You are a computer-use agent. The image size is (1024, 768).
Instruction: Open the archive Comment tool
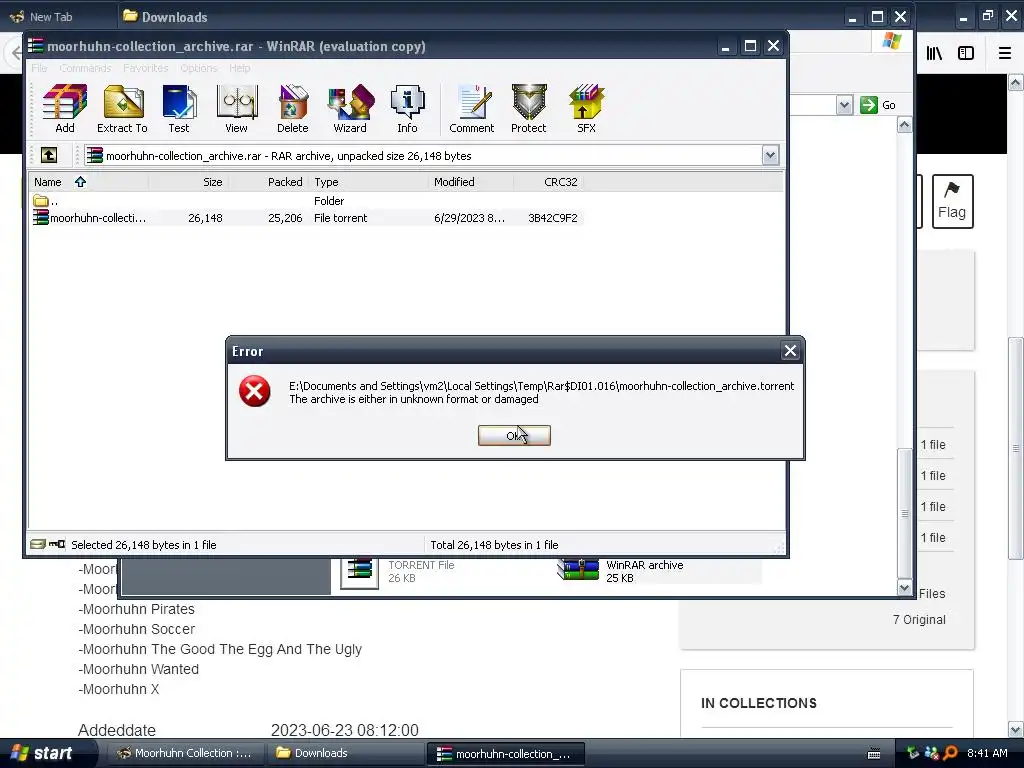[472, 109]
